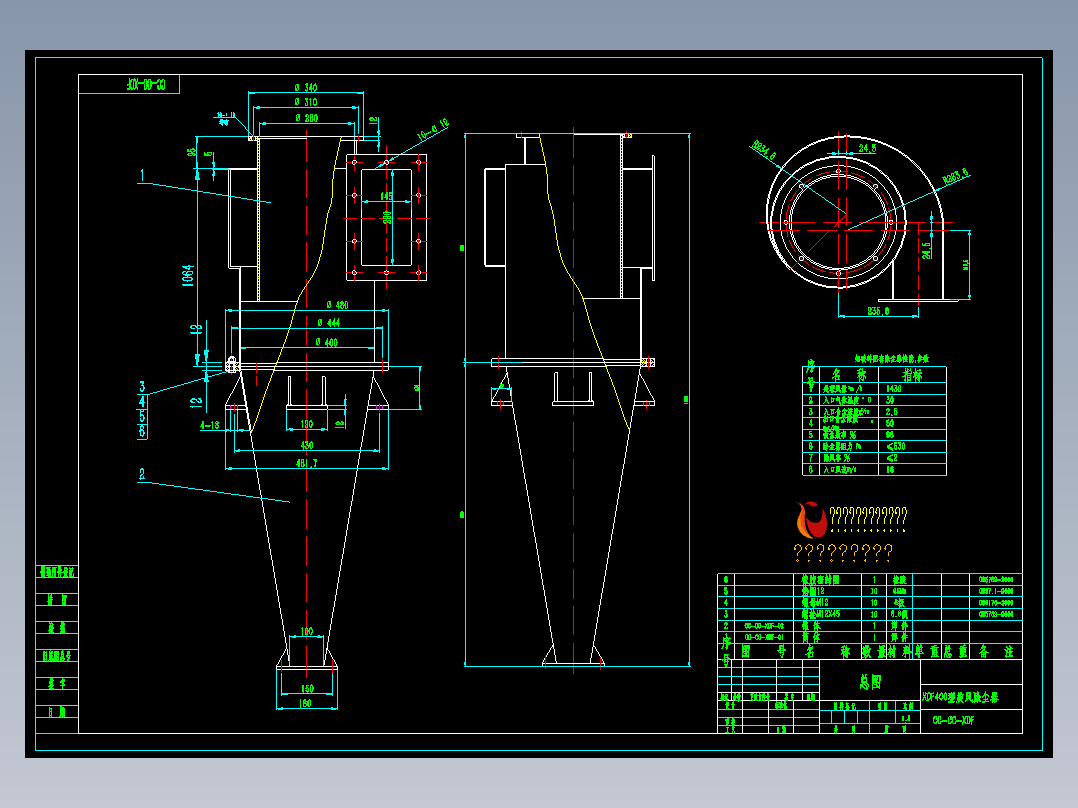Pick the 1064 vertical height dimension
This screenshot has width=1078, height=808.
188,276
